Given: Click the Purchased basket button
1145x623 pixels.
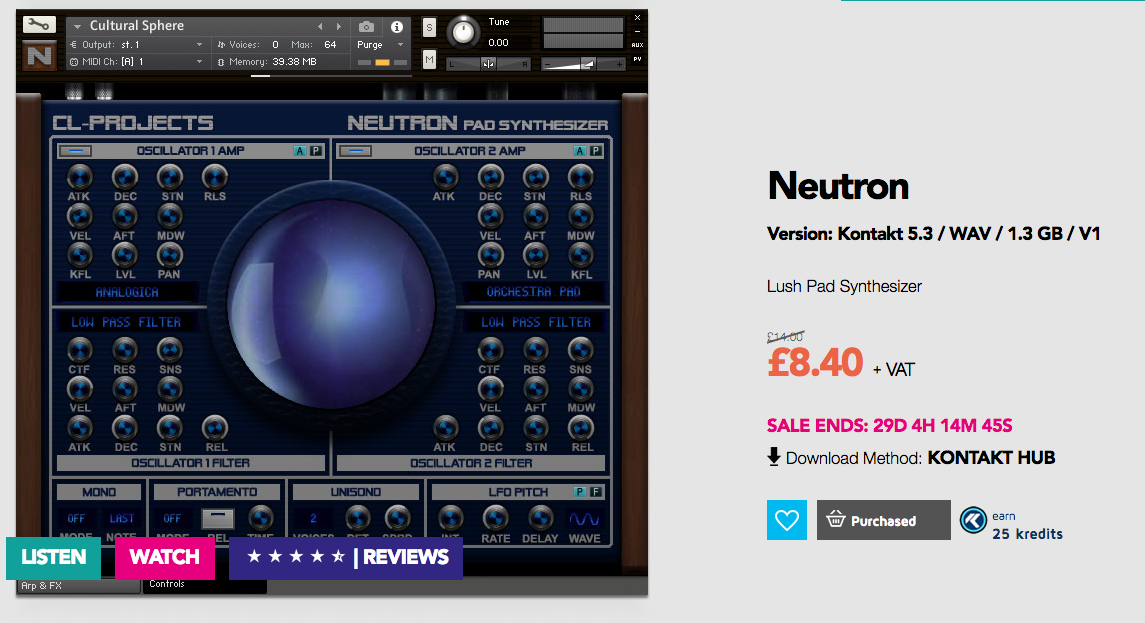Looking at the screenshot, I should pos(884,520).
